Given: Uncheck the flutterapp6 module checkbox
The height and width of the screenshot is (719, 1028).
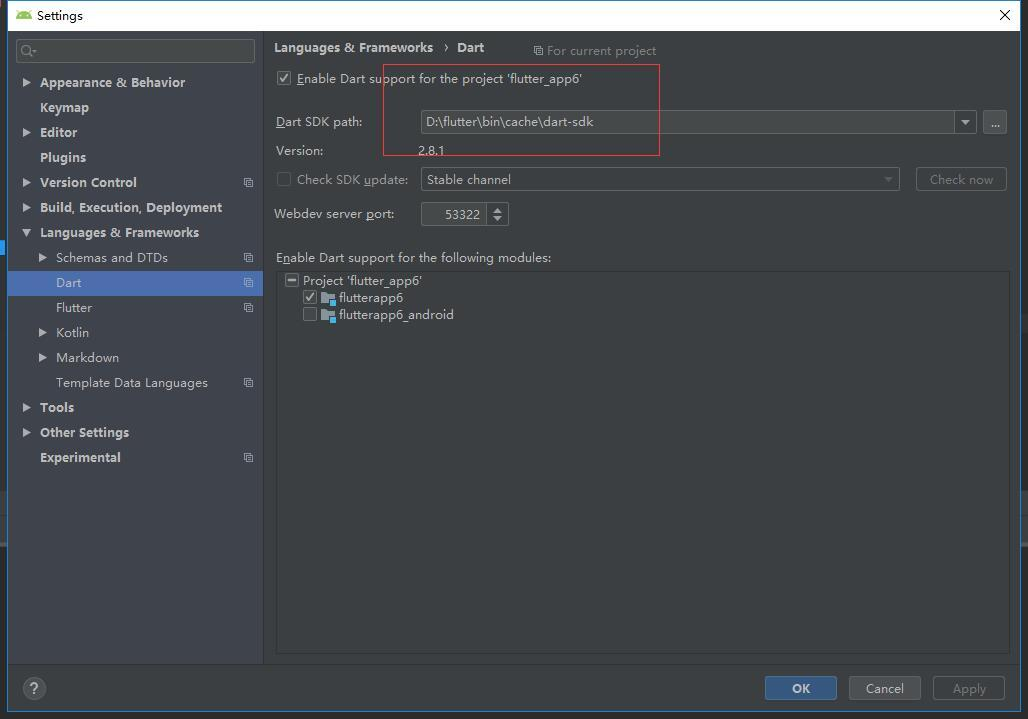Looking at the screenshot, I should (310, 298).
